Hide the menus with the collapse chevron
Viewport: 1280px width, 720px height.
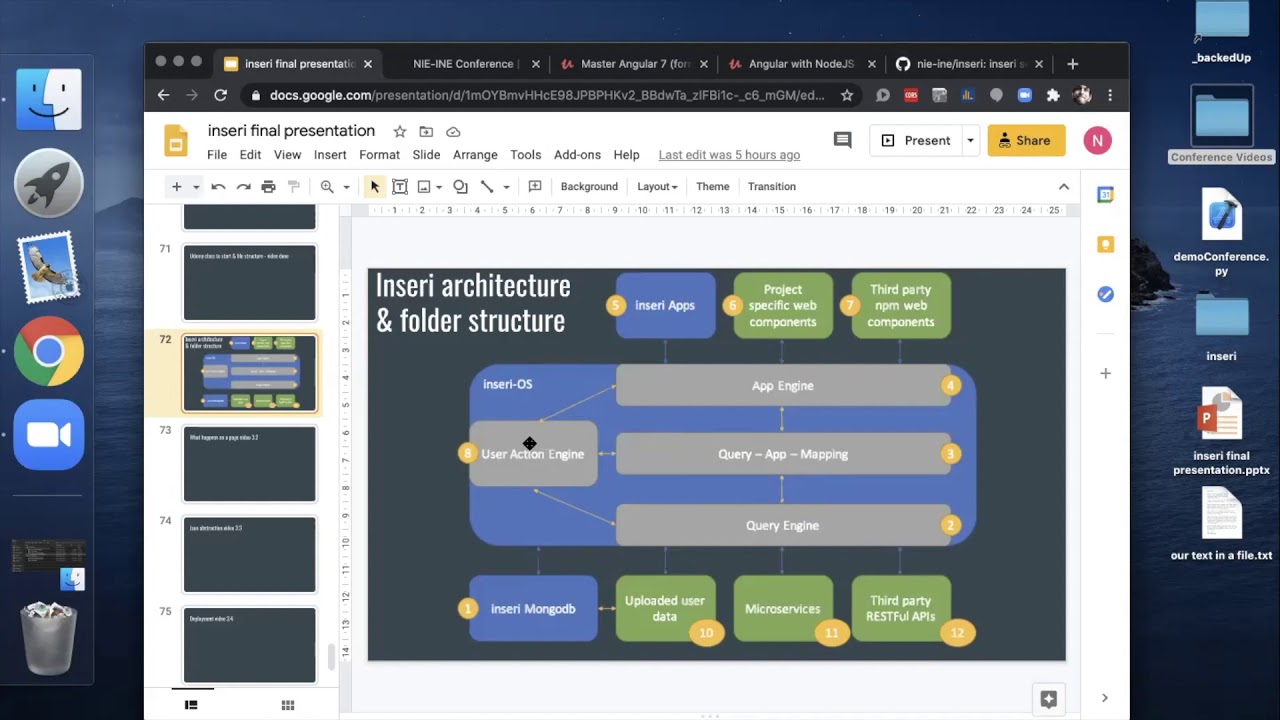click(x=1064, y=187)
